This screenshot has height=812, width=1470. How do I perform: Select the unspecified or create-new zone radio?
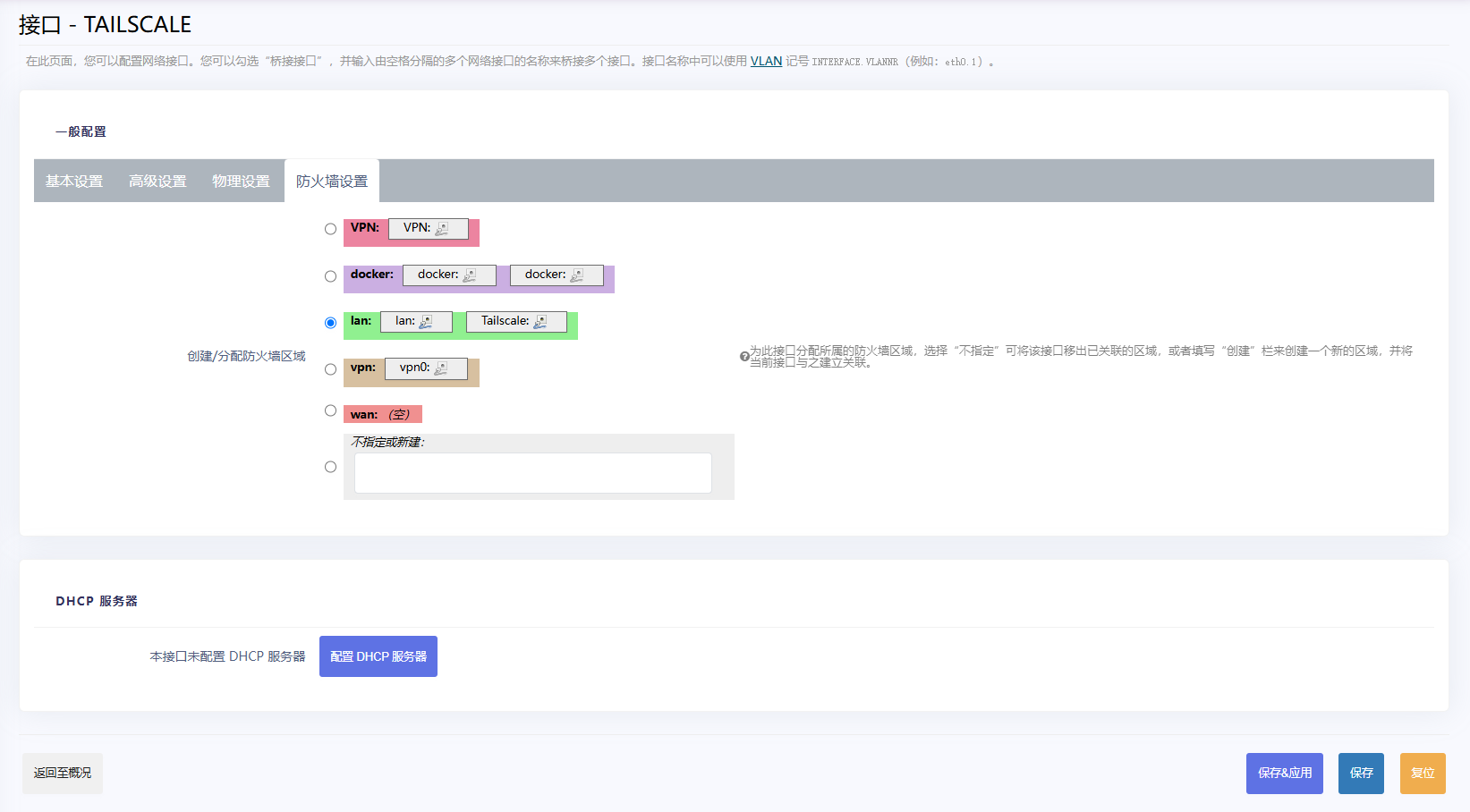coord(330,467)
